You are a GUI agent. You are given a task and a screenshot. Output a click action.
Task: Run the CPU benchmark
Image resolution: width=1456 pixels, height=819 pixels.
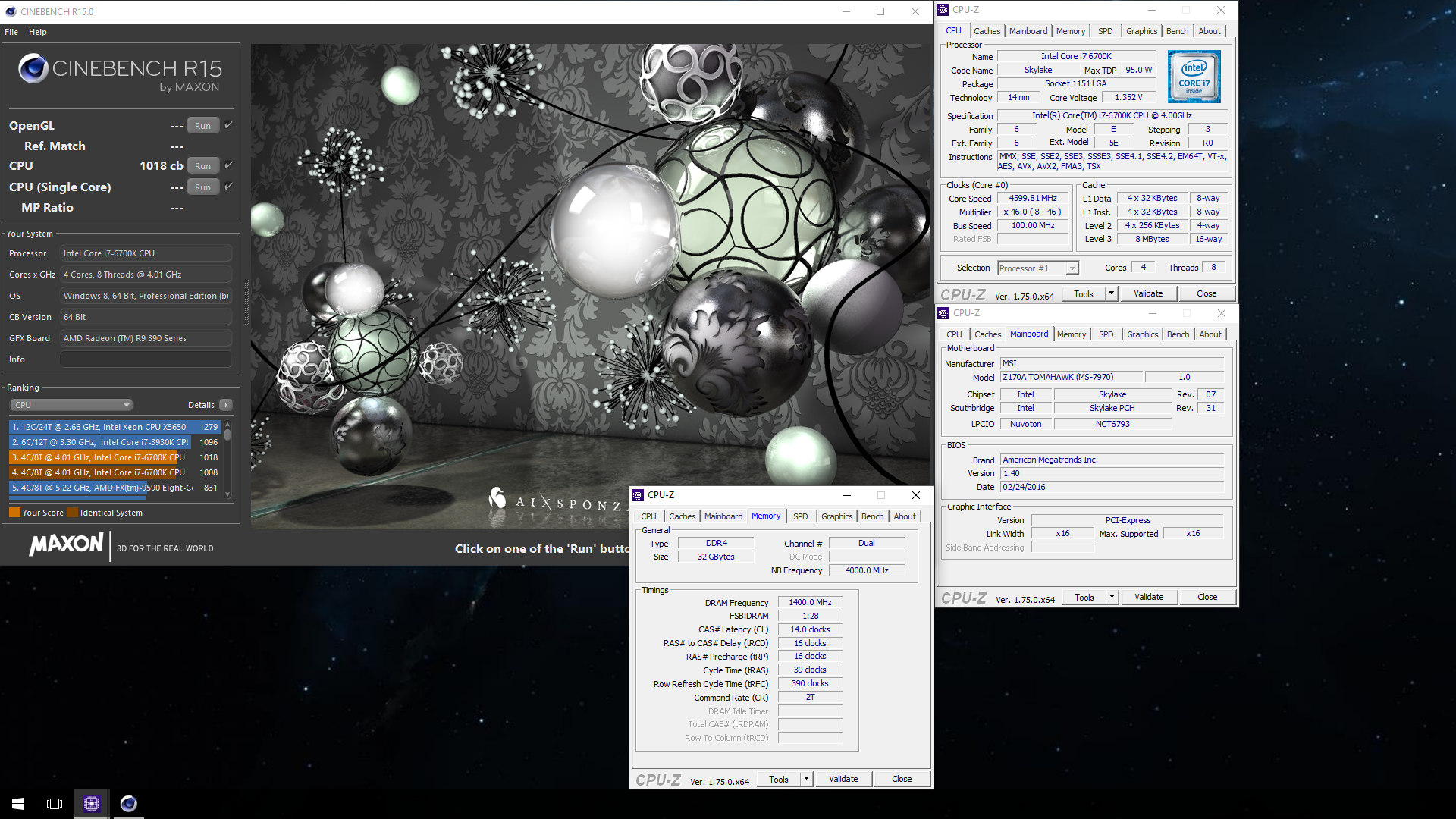coord(202,165)
